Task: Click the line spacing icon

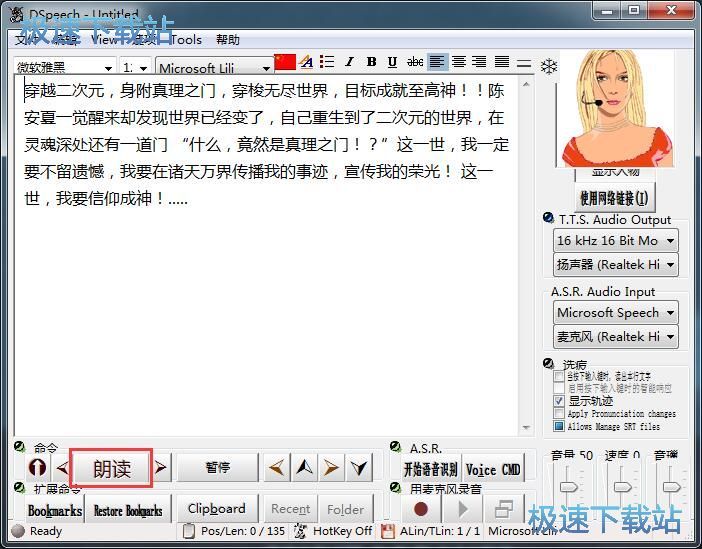Action: coord(523,63)
